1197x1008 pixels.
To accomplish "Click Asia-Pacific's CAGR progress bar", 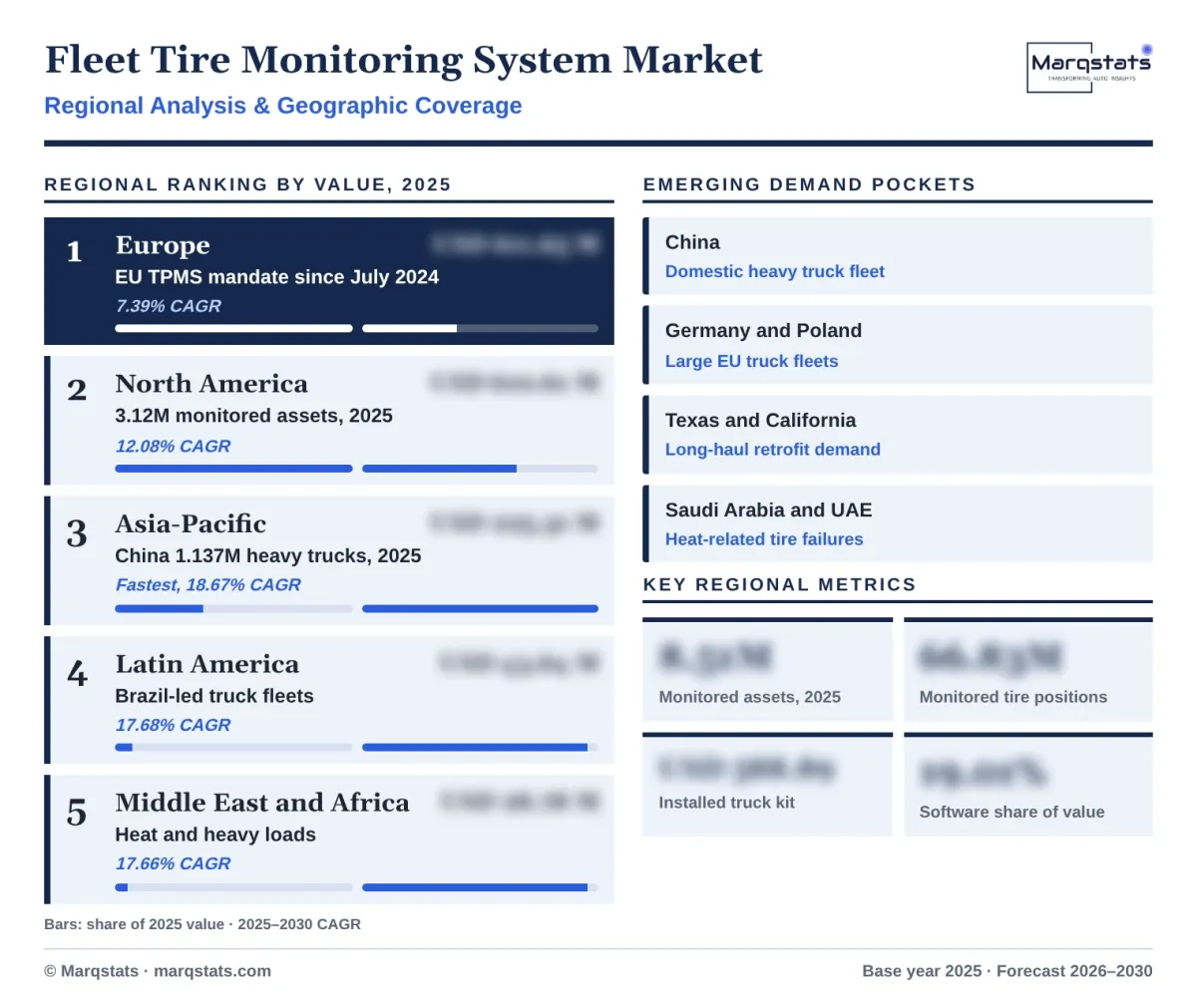I will pyautogui.click(x=480, y=608).
